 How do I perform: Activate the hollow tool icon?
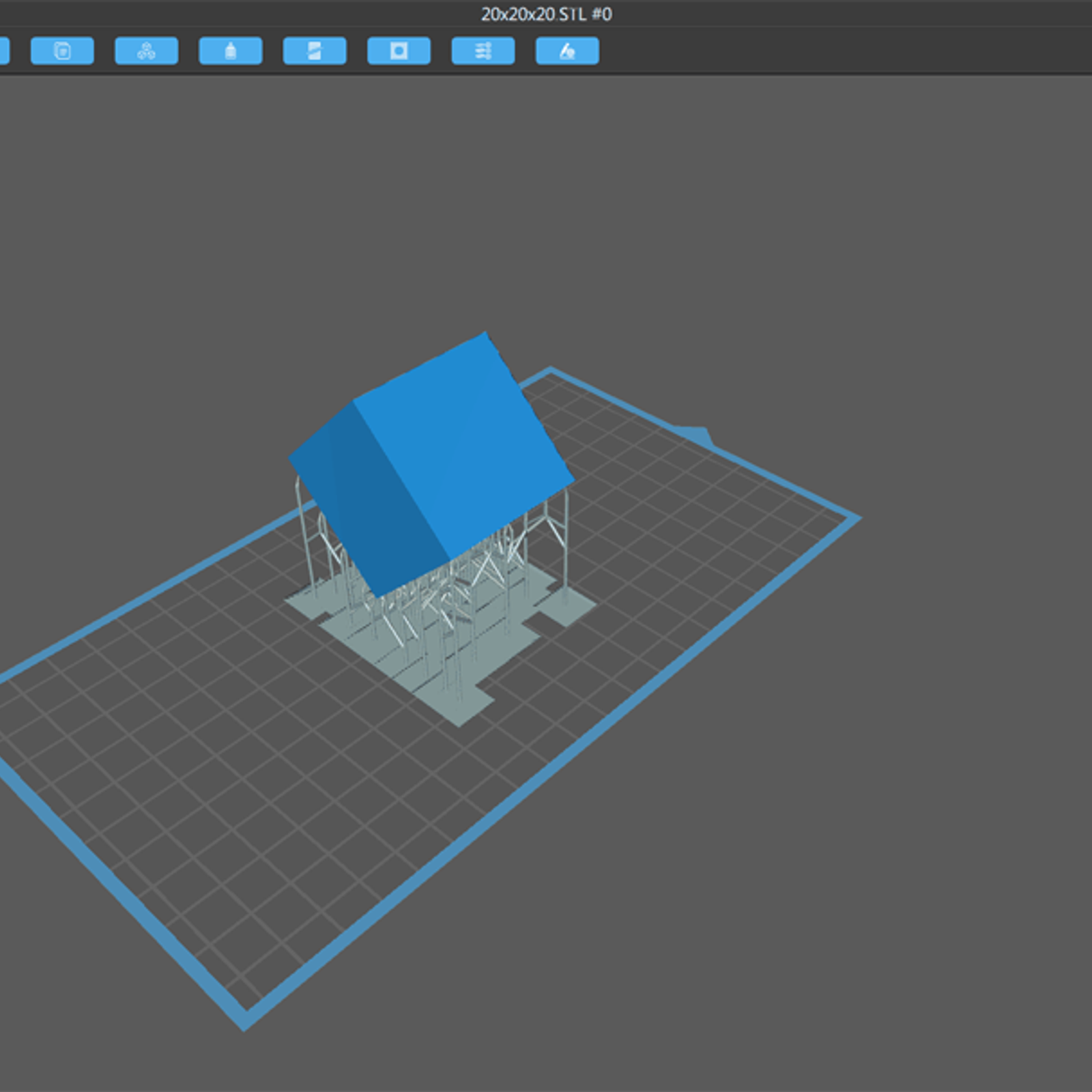pos(399,51)
